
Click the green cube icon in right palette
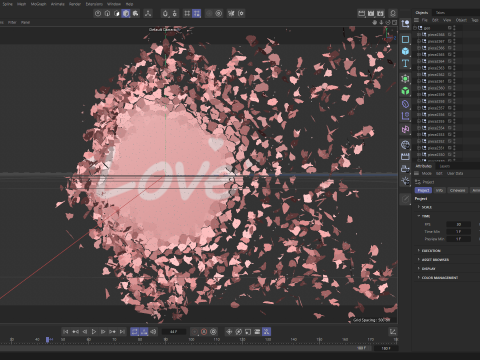(x=405, y=91)
